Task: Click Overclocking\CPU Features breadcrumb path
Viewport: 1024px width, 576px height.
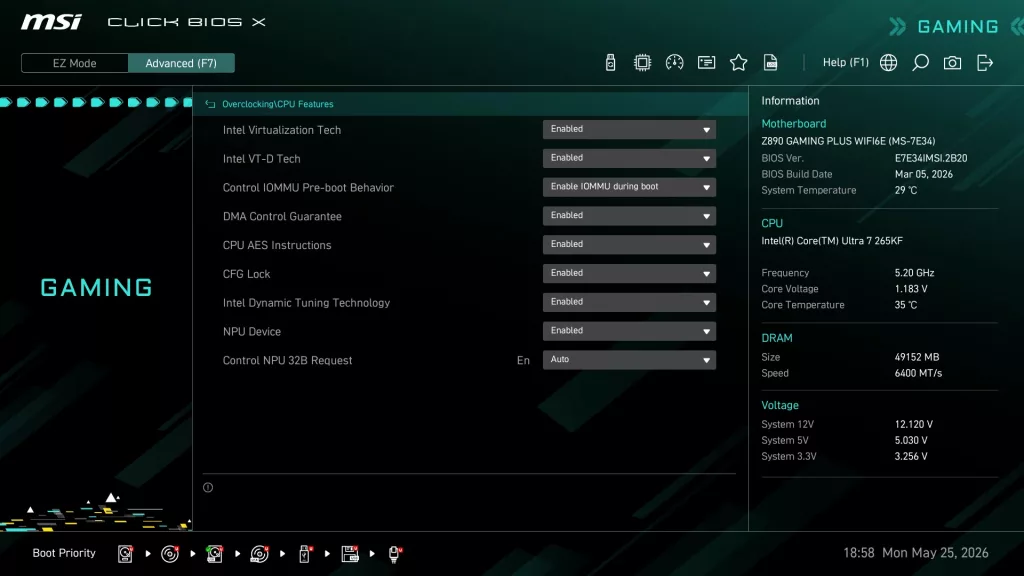Action: (278, 104)
